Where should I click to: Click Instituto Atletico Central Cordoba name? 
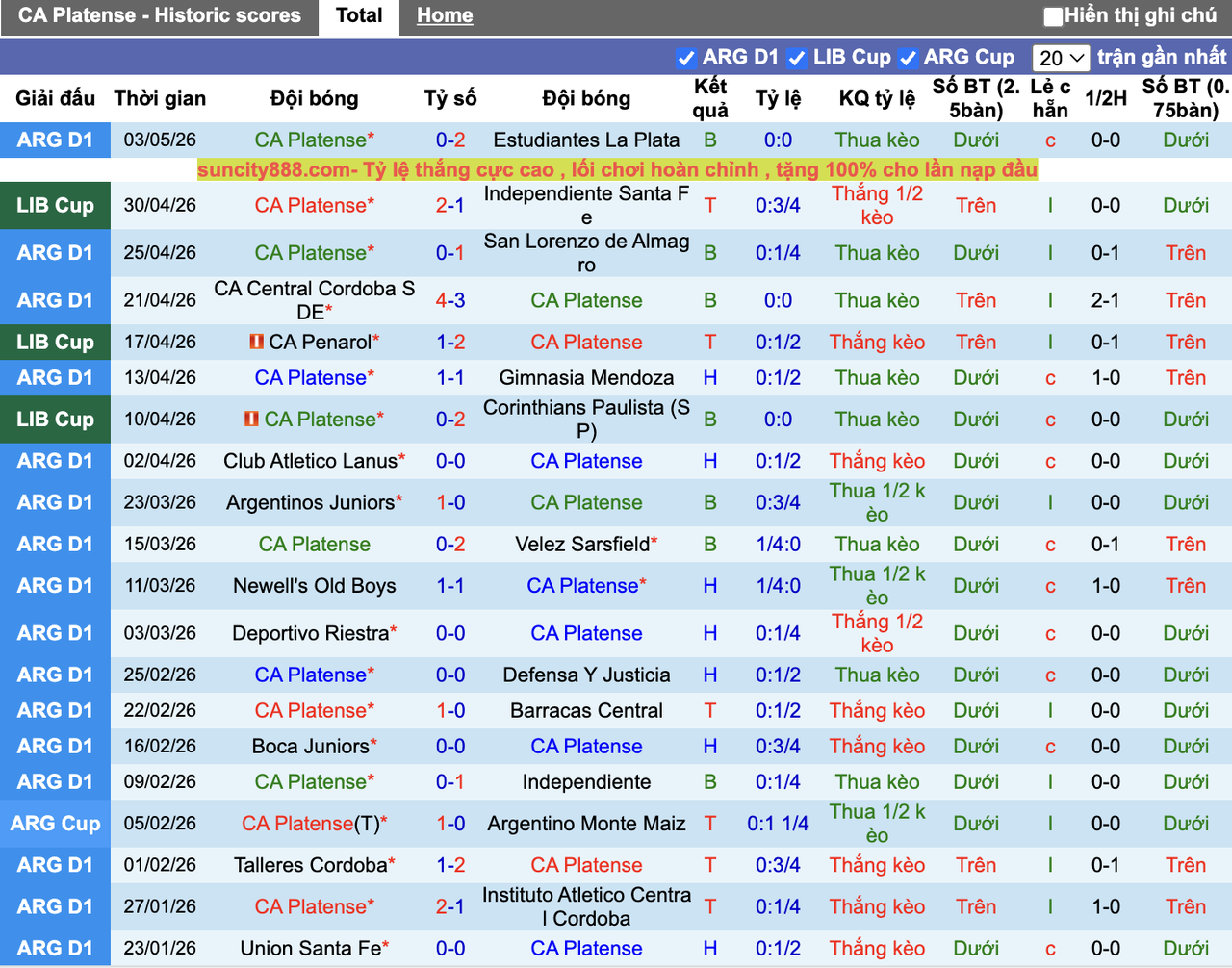[x=586, y=906]
